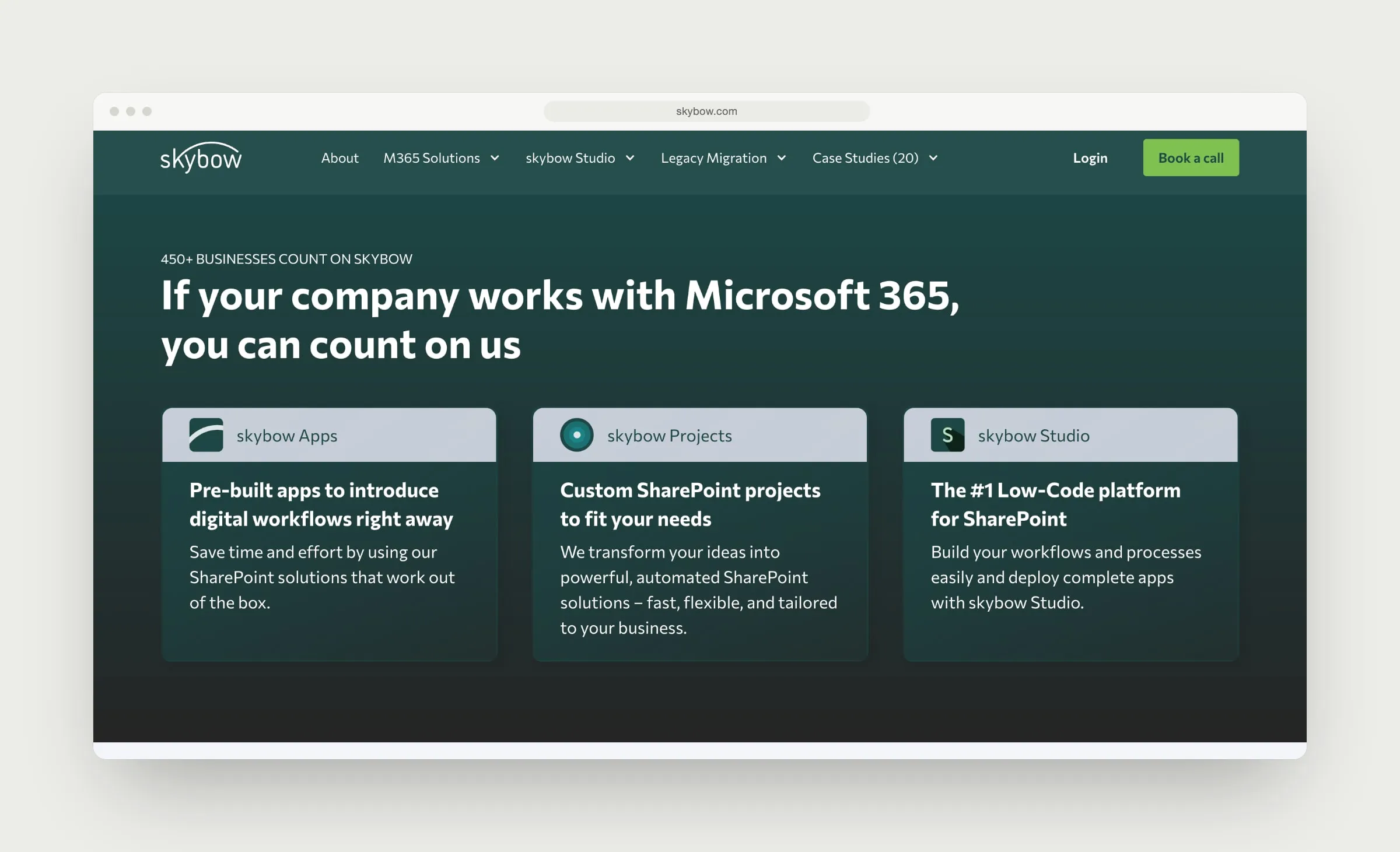Click the skybow Projects card title
This screenshot has width=1400, height=852.
[x=669, y=436]
